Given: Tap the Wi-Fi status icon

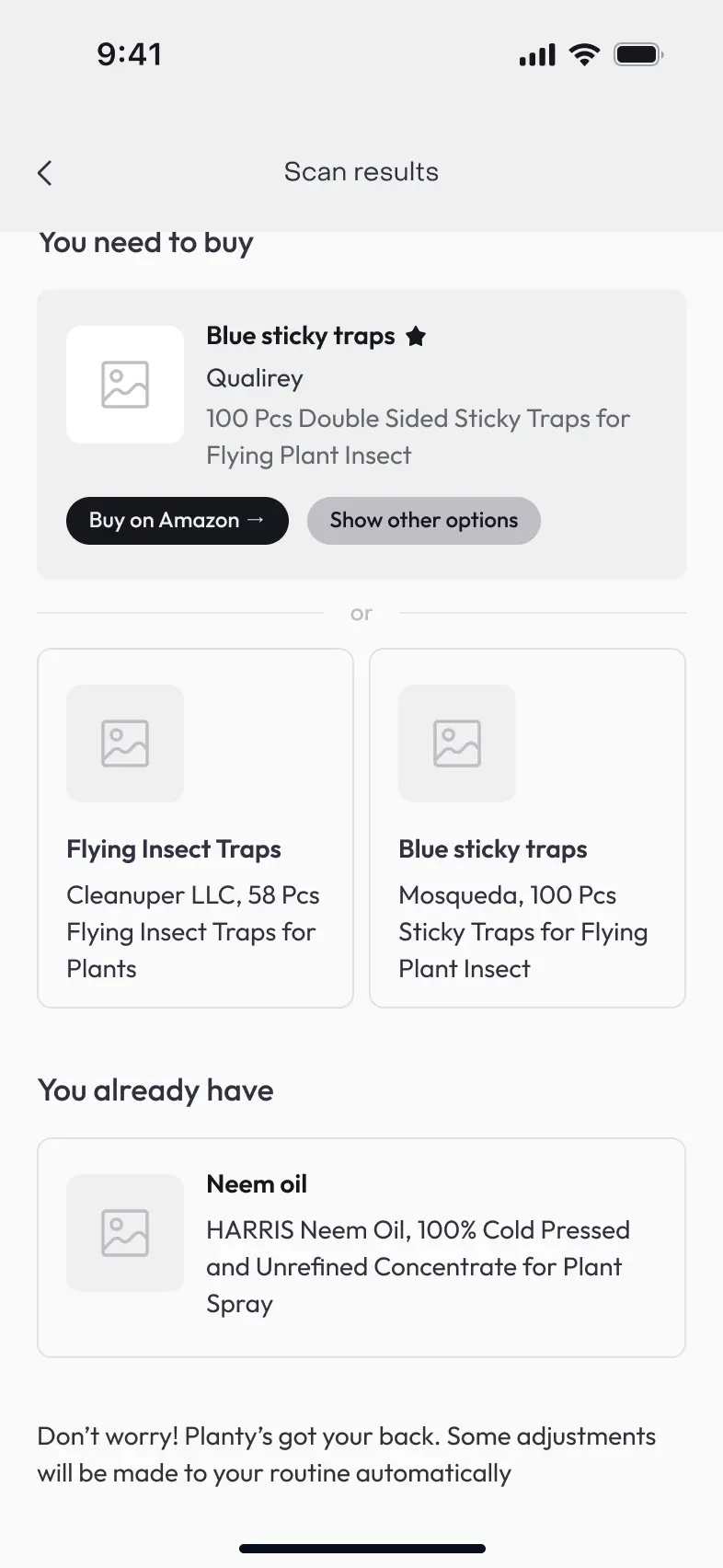Looking at the screenshot, I should pos(584,54).
